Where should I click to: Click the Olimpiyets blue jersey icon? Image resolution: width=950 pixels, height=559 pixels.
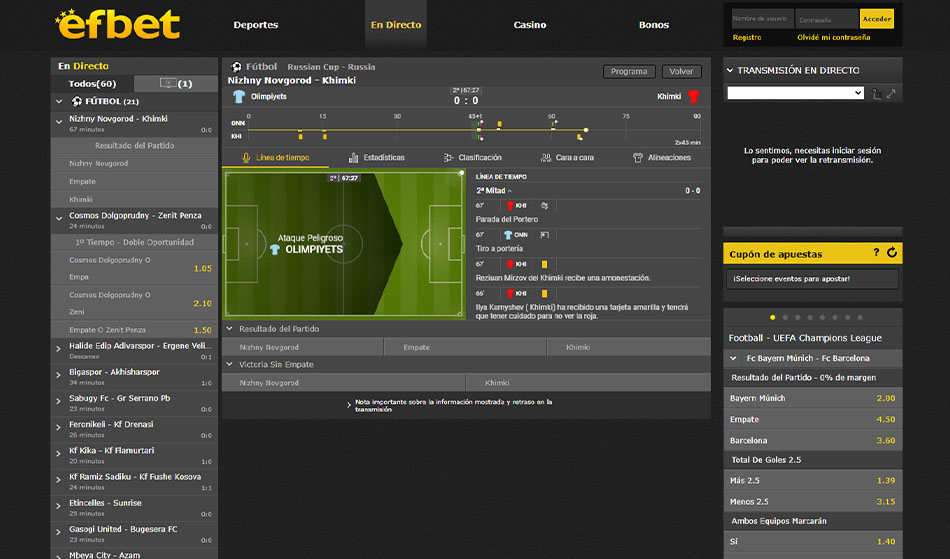tap(239, 96)
